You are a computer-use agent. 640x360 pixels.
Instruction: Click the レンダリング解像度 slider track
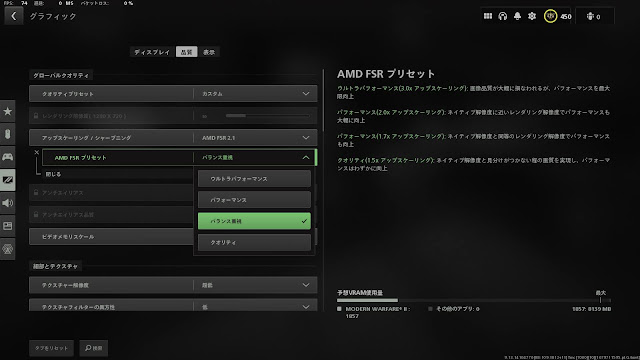268,116
